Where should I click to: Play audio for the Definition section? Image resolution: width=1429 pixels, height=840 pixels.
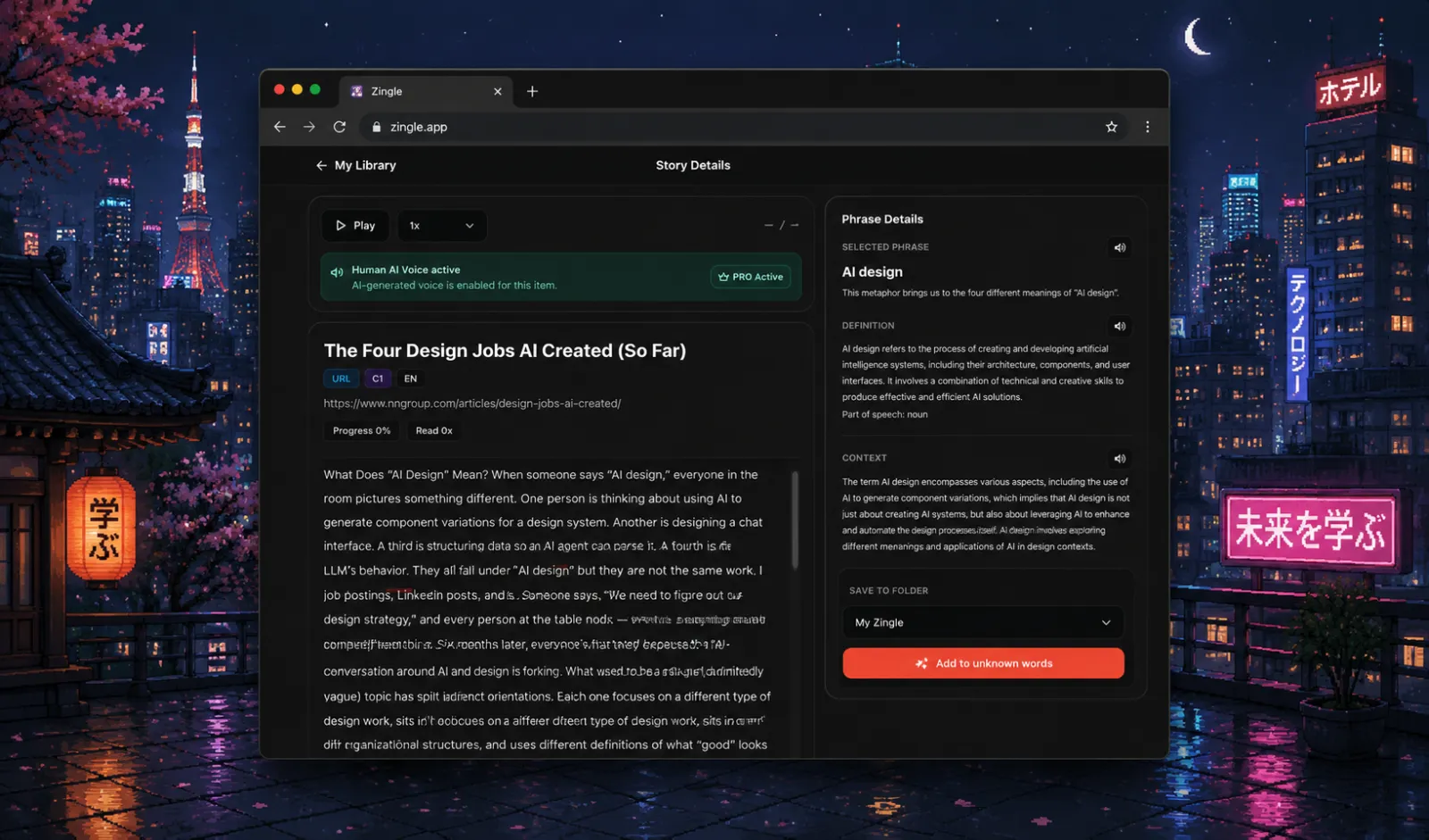click(1119, 326)
